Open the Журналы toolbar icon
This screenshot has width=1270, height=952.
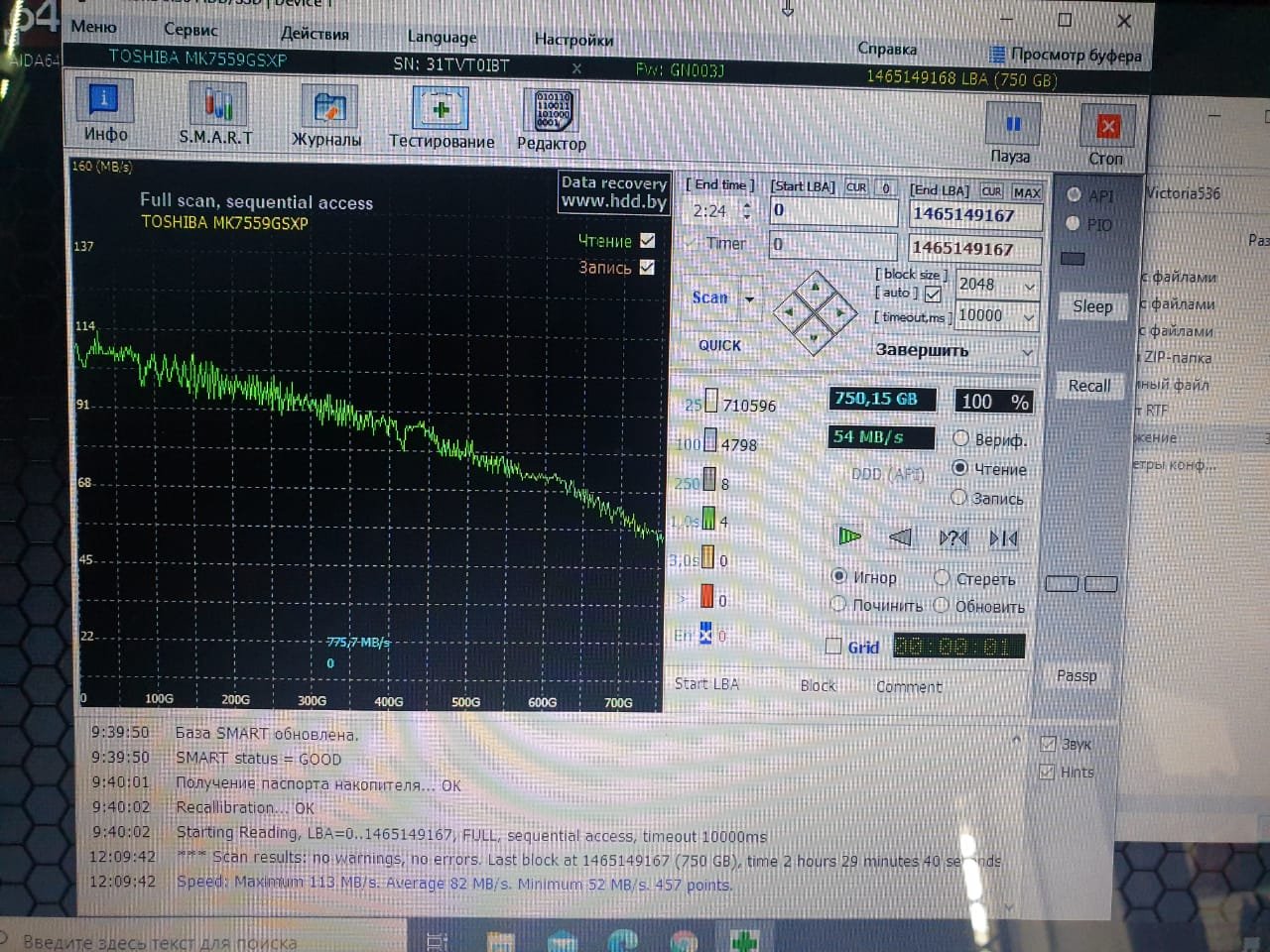coord(328,106)
